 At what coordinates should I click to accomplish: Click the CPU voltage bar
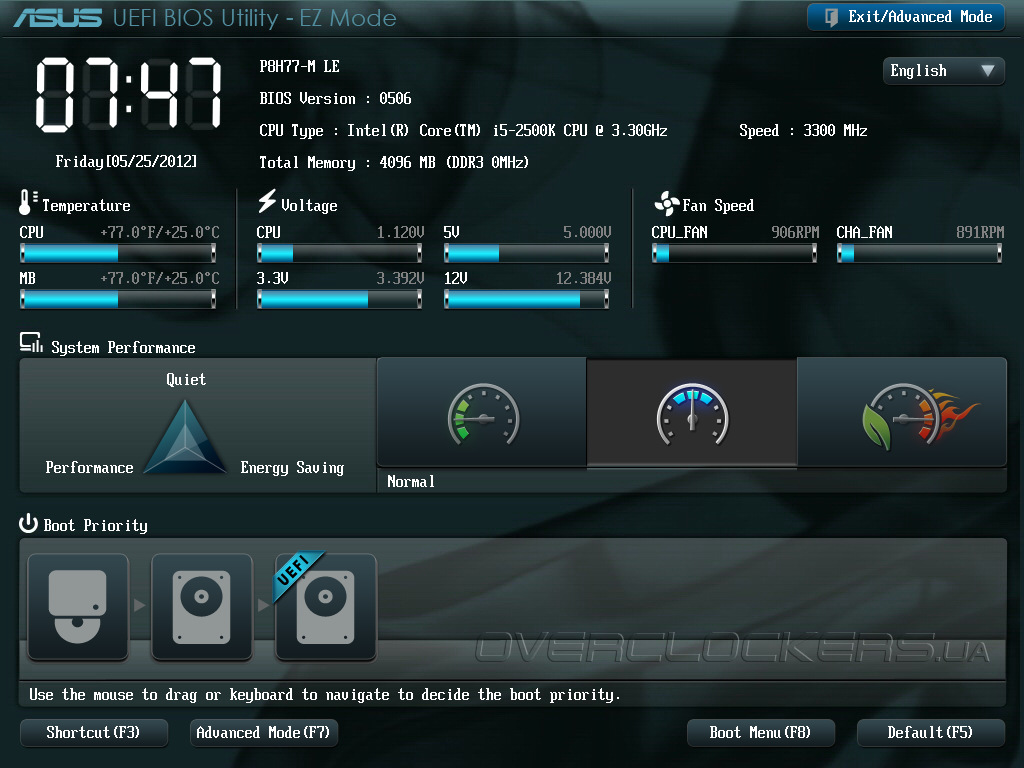point(340,253)
